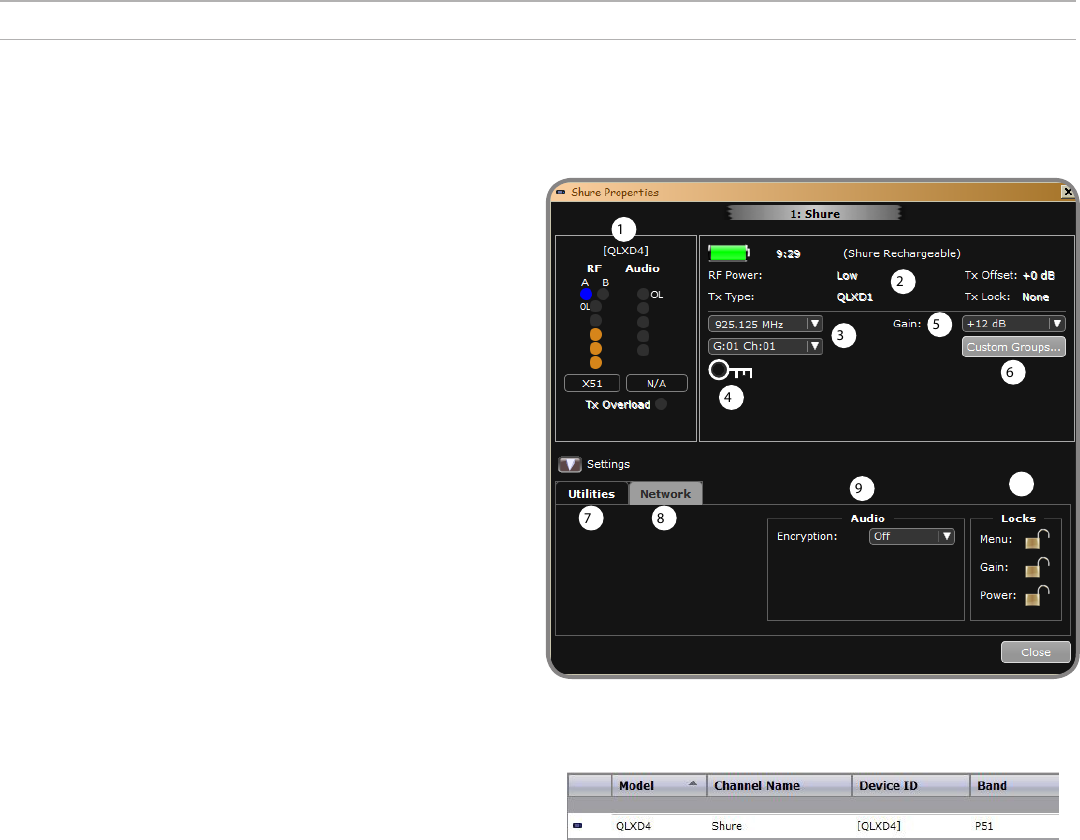
Task: Click the [QLXD4] device label
Action: [625, 251]
